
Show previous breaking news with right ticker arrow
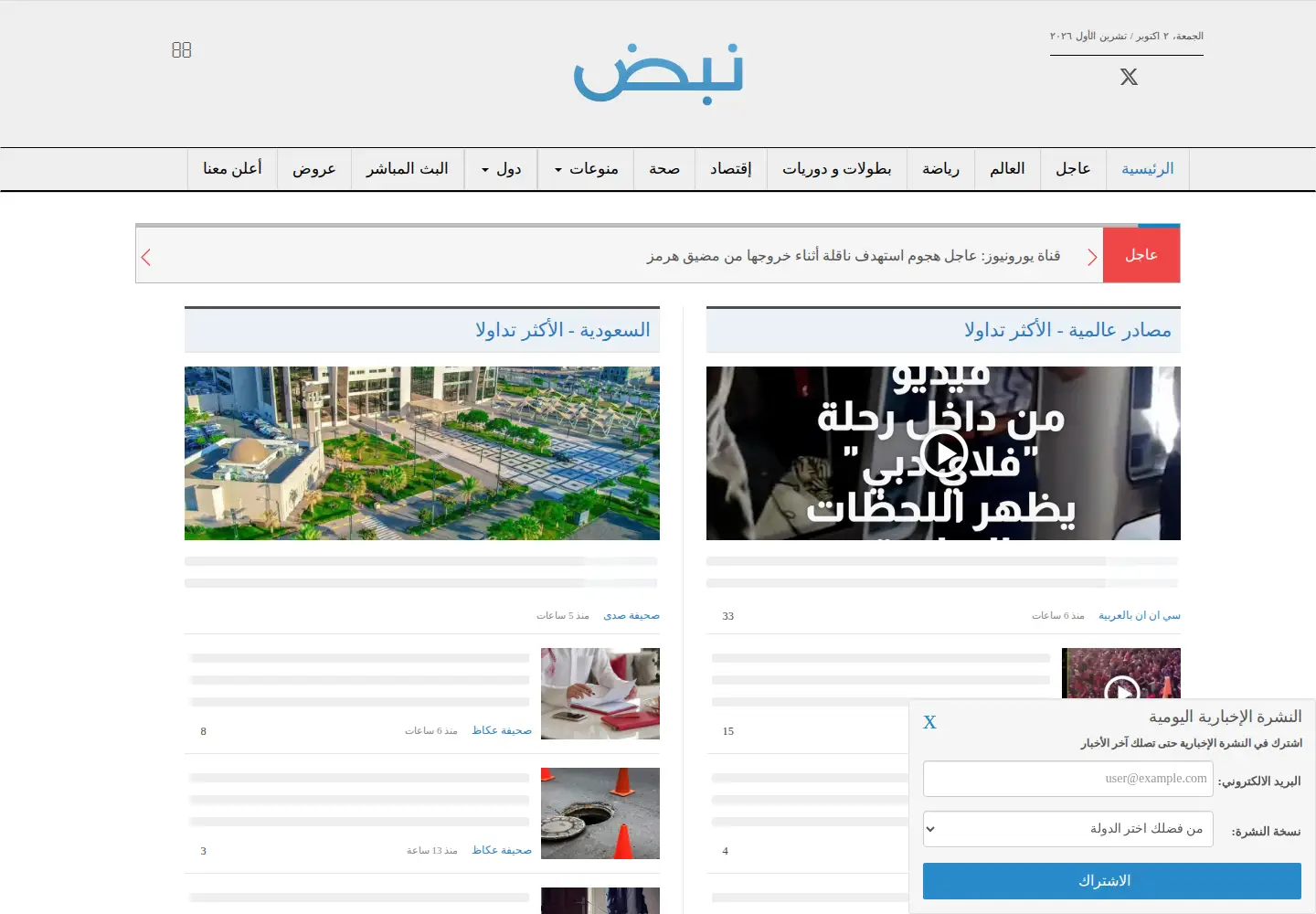(1091, 257)
